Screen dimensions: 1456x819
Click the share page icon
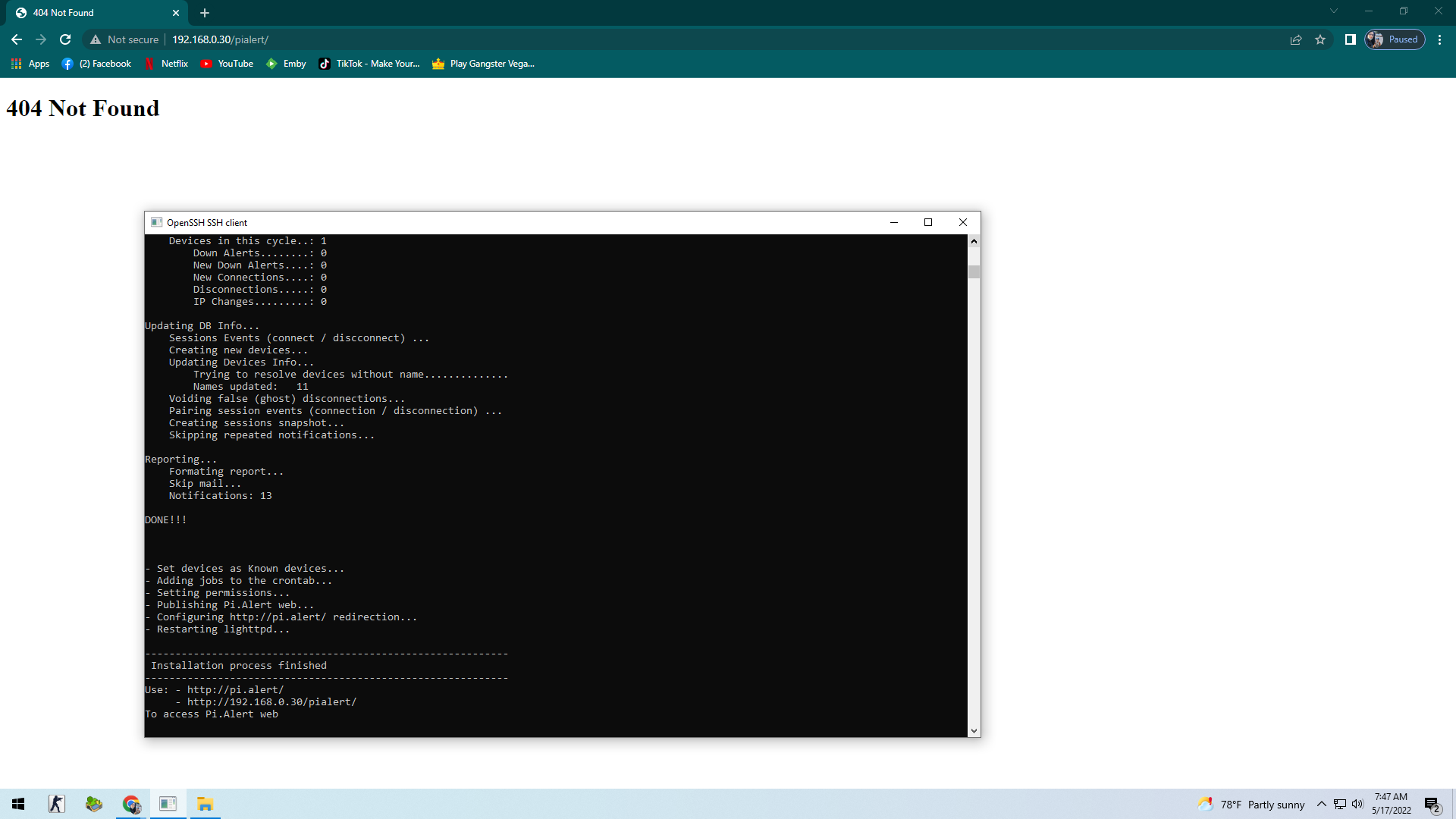tap(1296, 39)
